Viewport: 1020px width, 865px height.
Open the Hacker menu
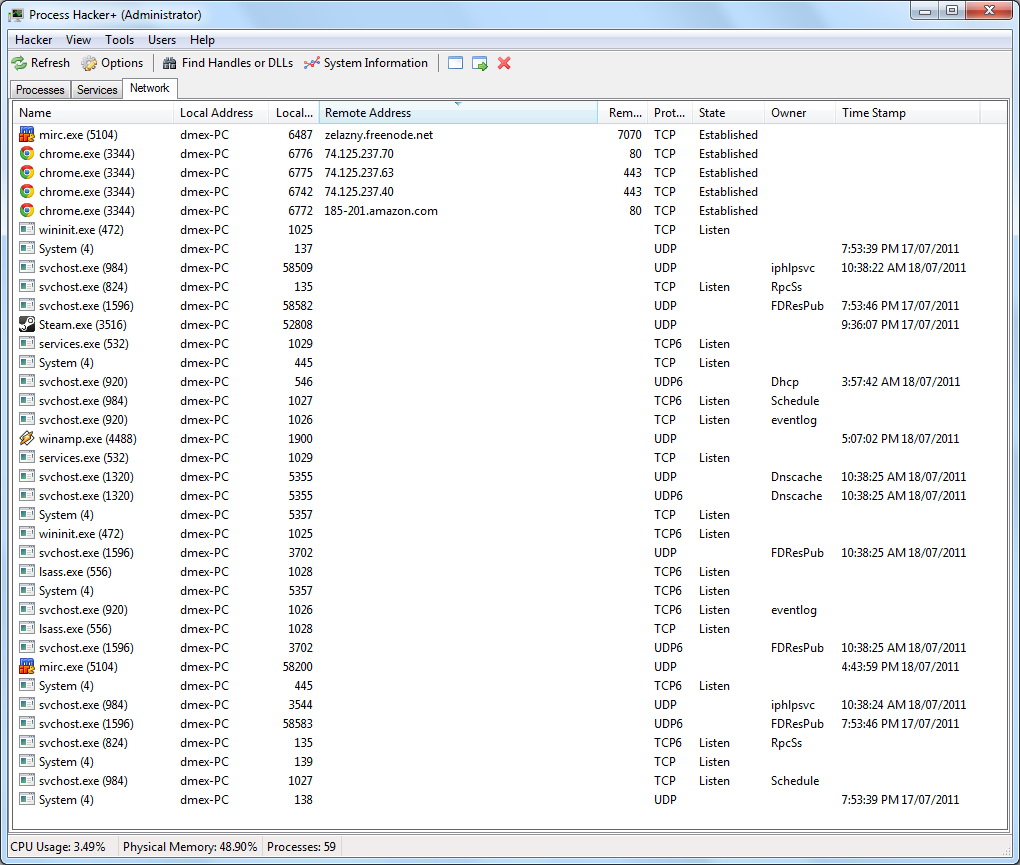point(33,40)
